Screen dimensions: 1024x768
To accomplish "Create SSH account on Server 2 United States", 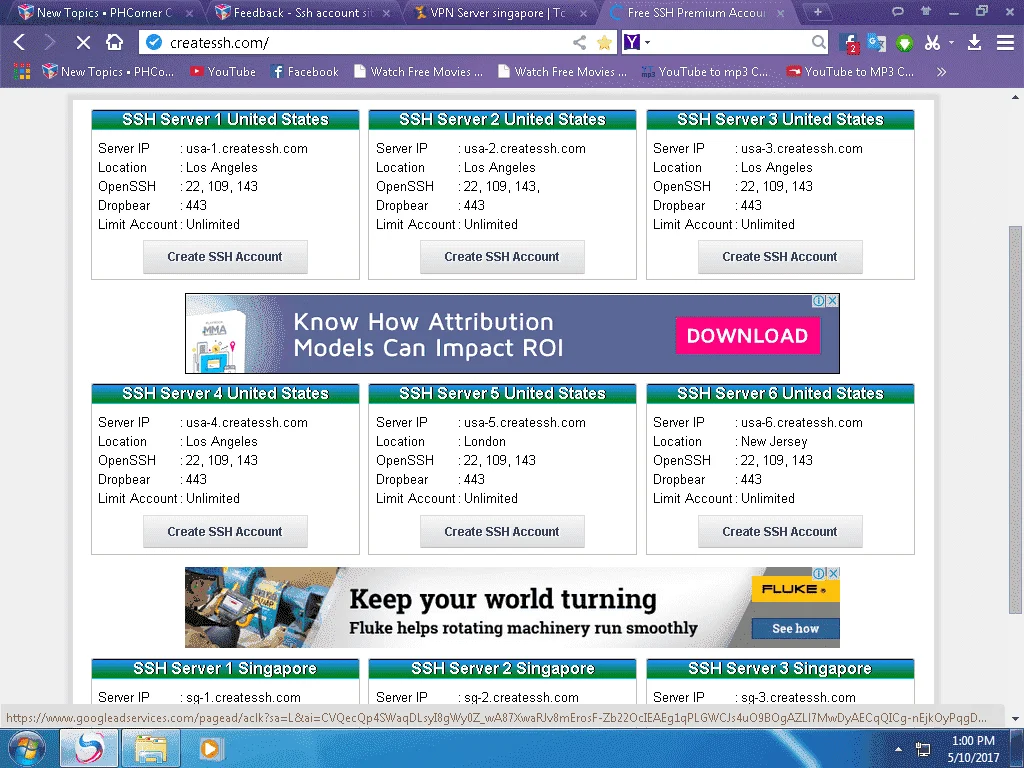I will point(502,257).
